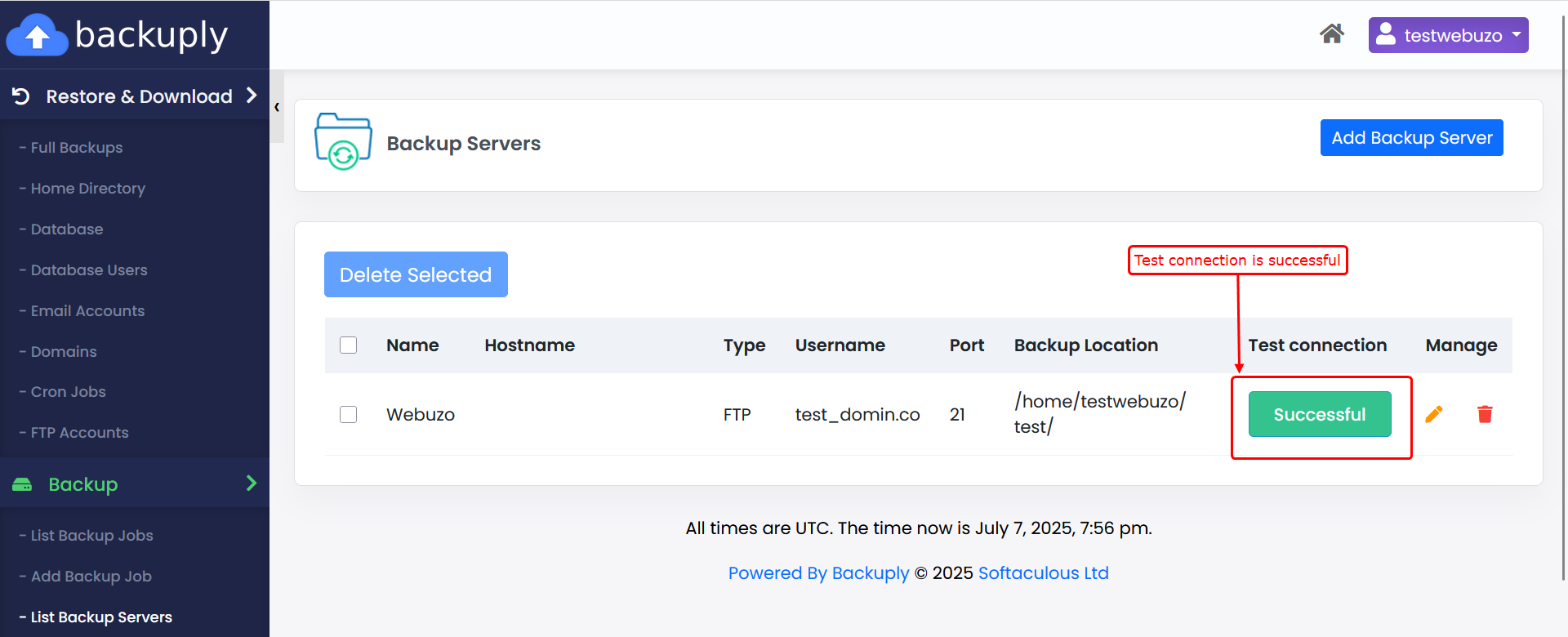This screenshot has height=637, width=1568.
Task: Click the Restore & Download refresh icon
Action: [x=21, y=96]
